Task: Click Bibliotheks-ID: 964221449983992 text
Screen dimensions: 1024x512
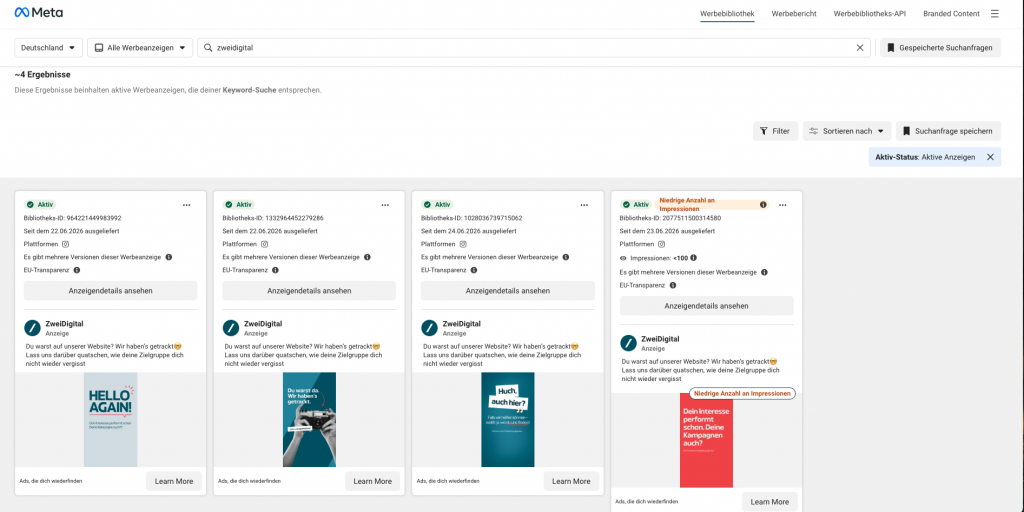Action: click(72, 218)
